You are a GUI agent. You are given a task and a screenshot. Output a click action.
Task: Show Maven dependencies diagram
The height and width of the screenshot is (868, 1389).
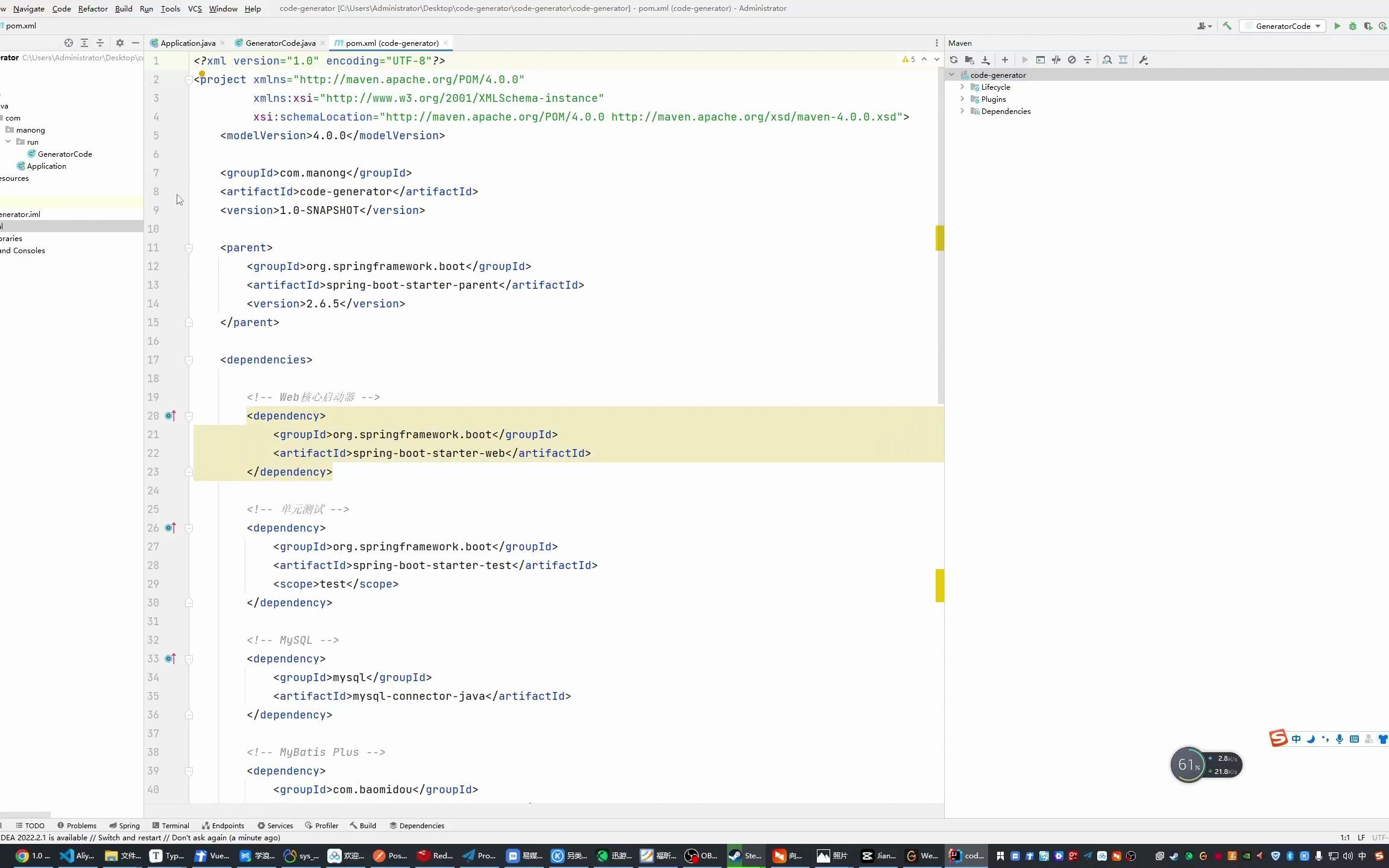(x=1107, y=60)
